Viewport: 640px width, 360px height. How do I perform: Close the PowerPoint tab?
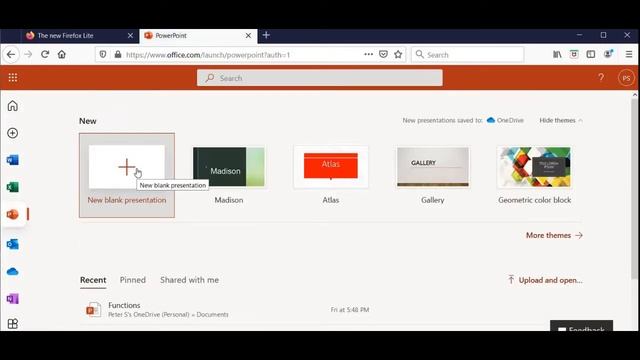[248, 36]
